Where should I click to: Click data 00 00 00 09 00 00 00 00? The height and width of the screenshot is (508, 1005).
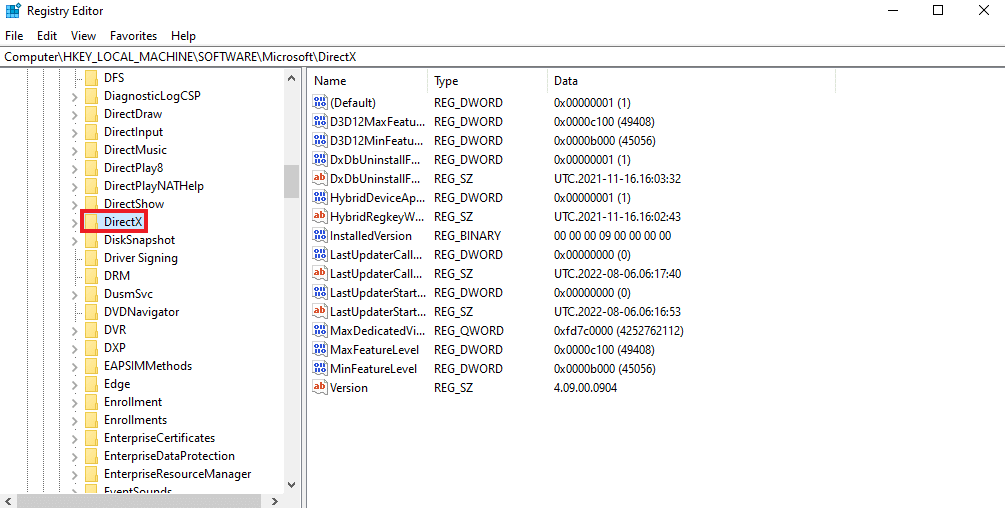tap(612, 236)
